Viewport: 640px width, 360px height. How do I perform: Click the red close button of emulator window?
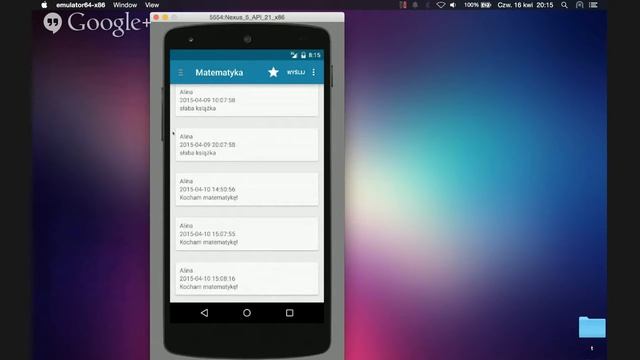click(156, 17)
